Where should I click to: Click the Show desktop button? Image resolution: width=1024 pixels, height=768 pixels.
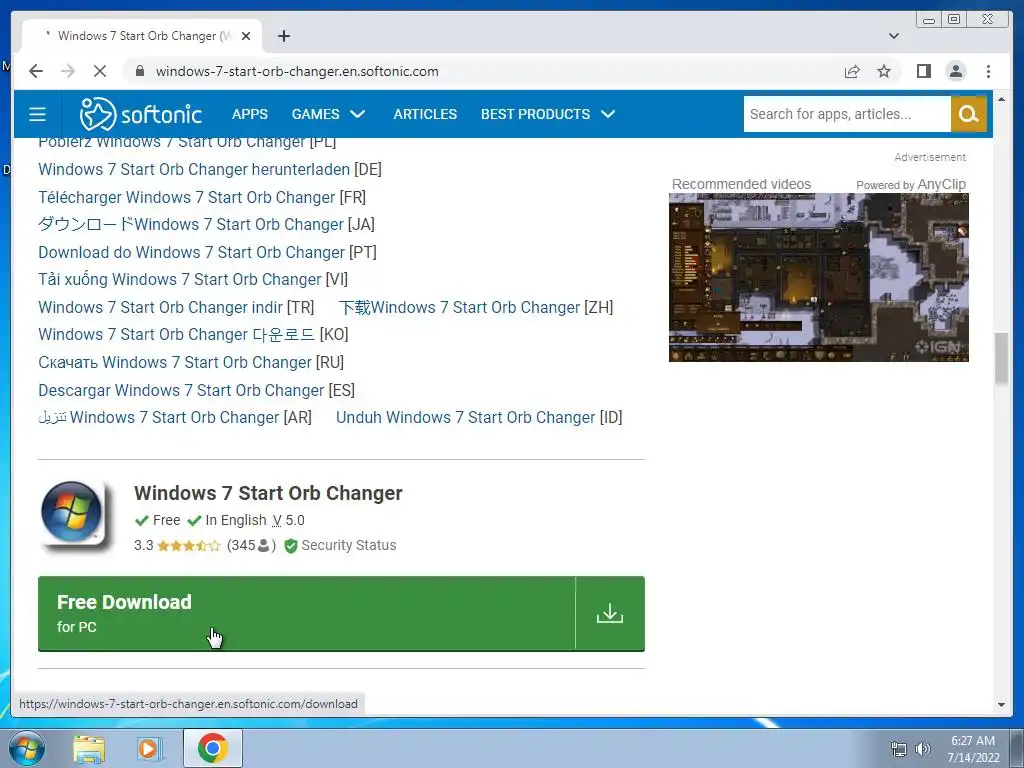1017,748
